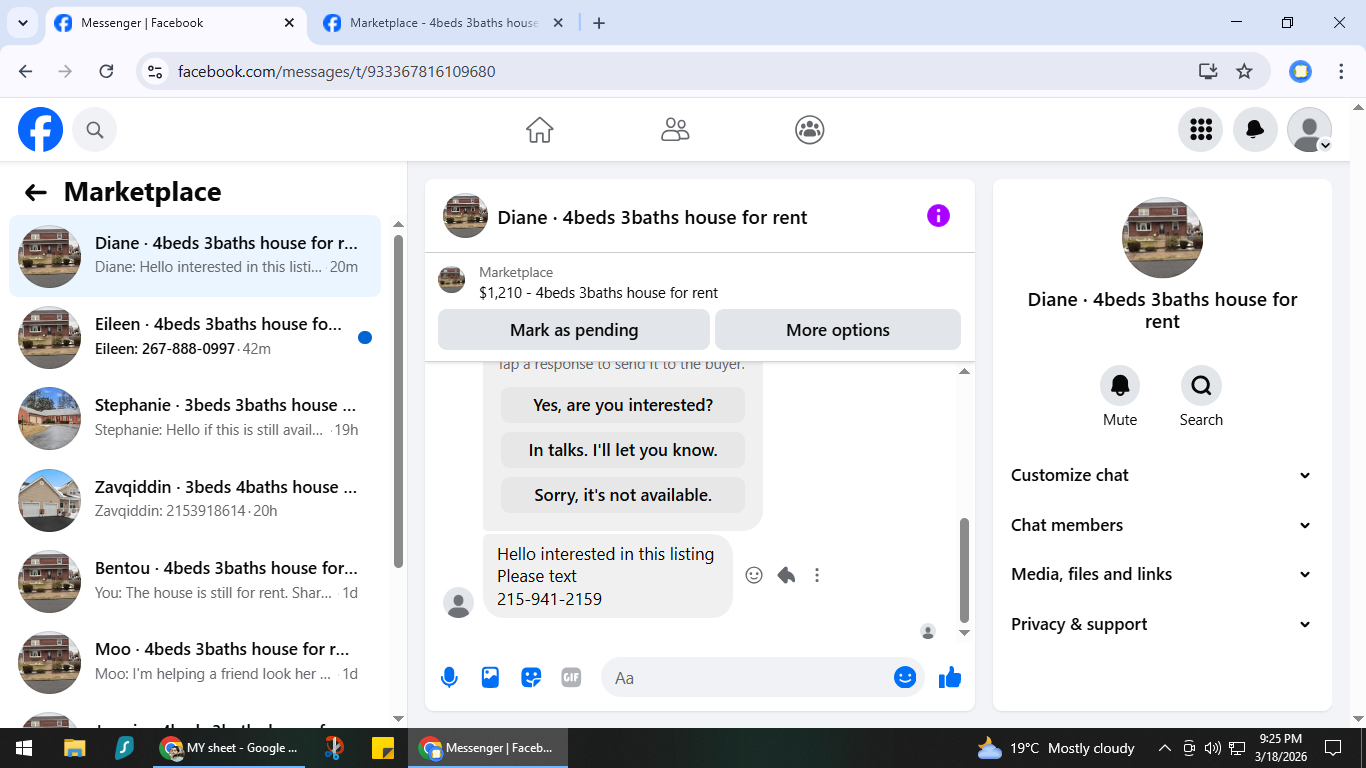The width and height of the screenshot is (1366, 768).
Task: View site information icon in address bar
Action: [155, 71]
